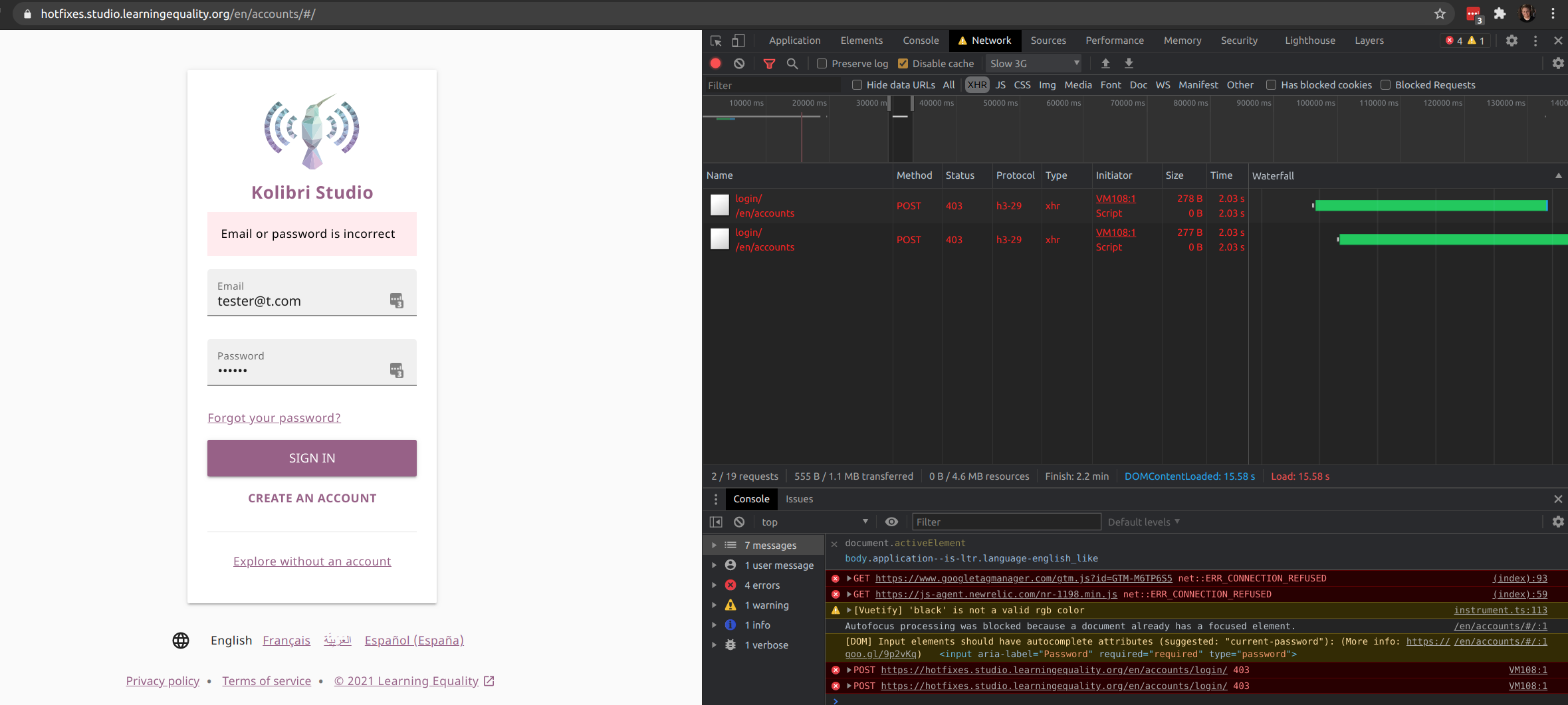Open network panel settings gear
Screen dimensions: 1568x705
click(x=1558, y=63)
